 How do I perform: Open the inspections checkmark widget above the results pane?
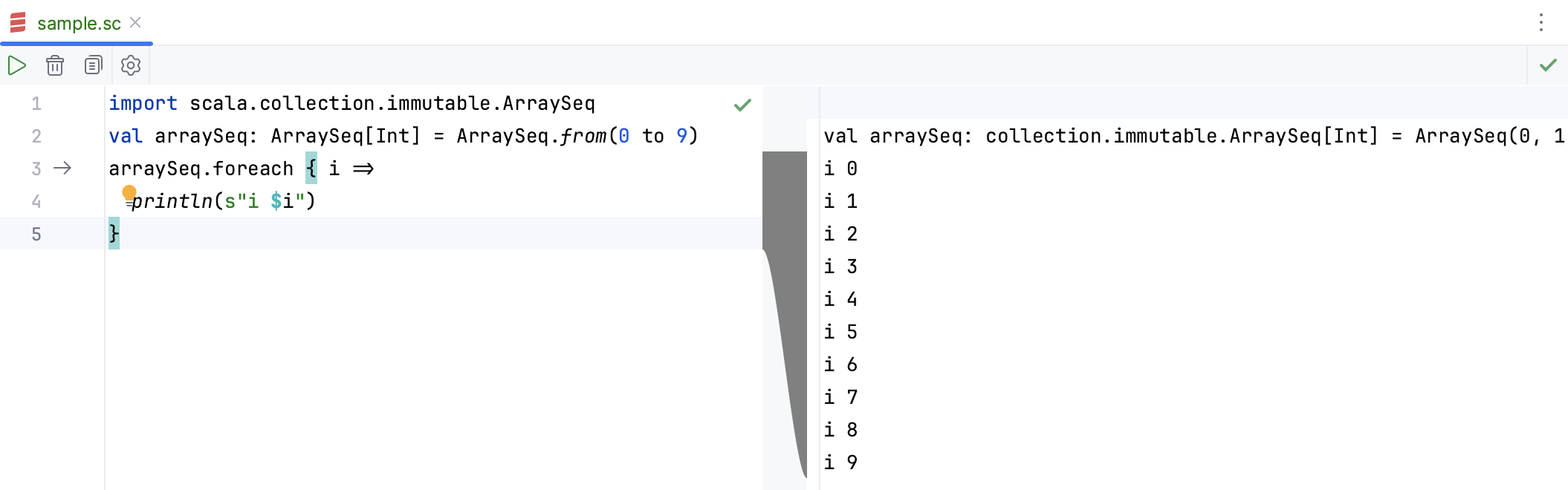[1548, 65]
